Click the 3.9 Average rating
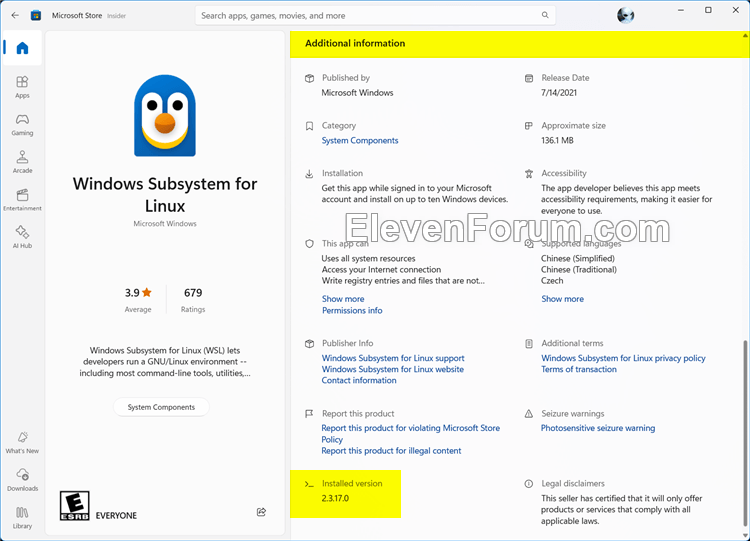The image size is (750, 541). [x=138, y=299]
